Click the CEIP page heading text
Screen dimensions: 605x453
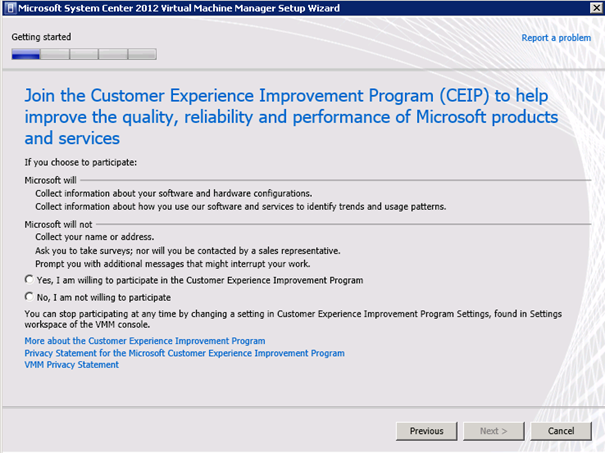291,117
